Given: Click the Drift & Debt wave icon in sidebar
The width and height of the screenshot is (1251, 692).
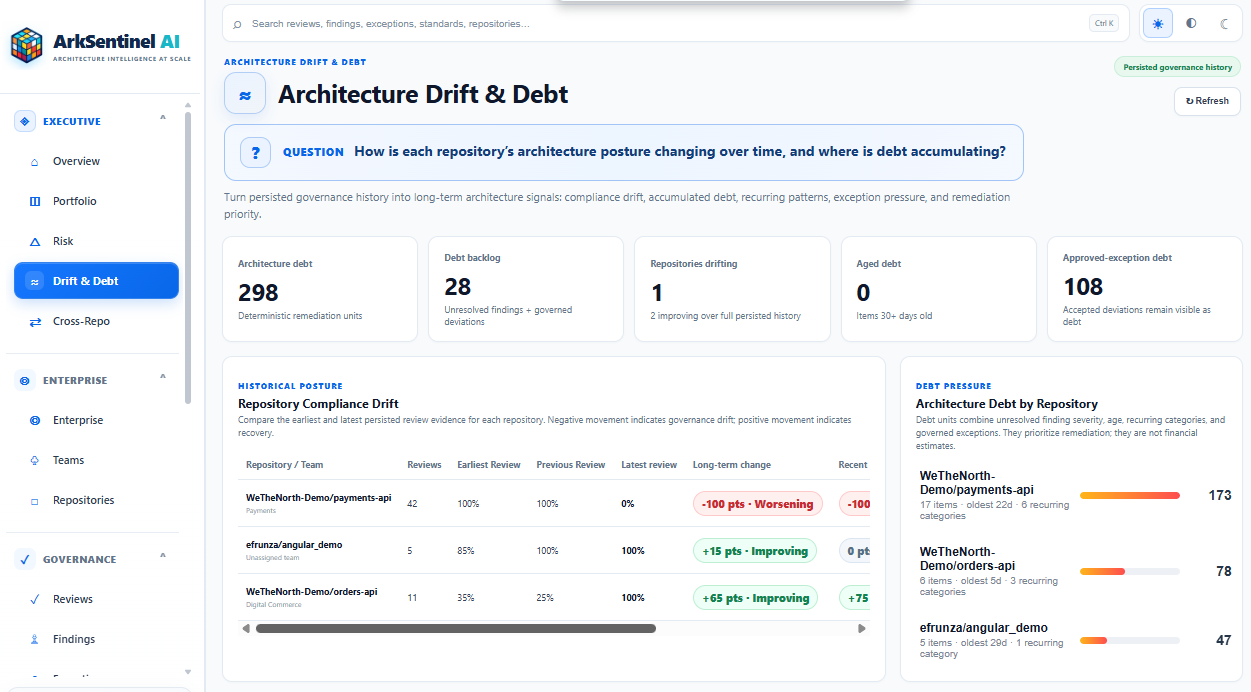Looking at the screenshot, I should coord(35,281).
